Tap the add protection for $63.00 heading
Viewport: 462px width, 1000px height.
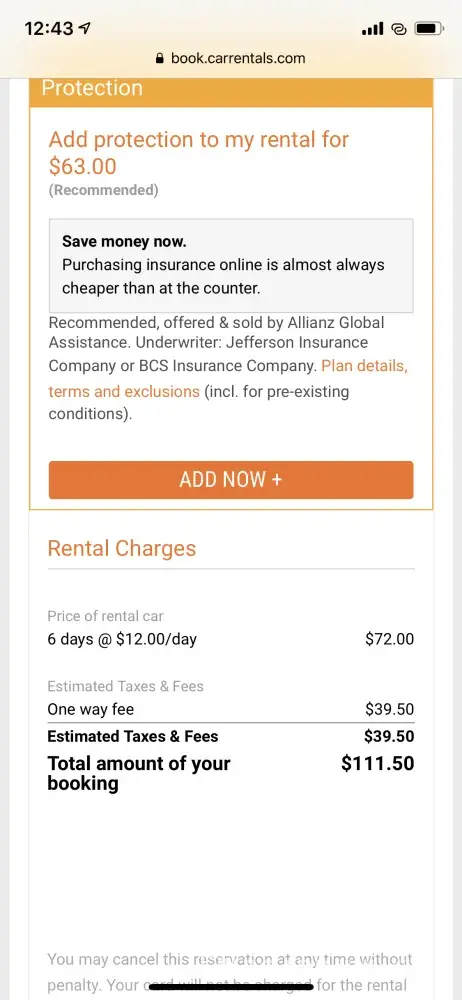(x=199, y=153)
